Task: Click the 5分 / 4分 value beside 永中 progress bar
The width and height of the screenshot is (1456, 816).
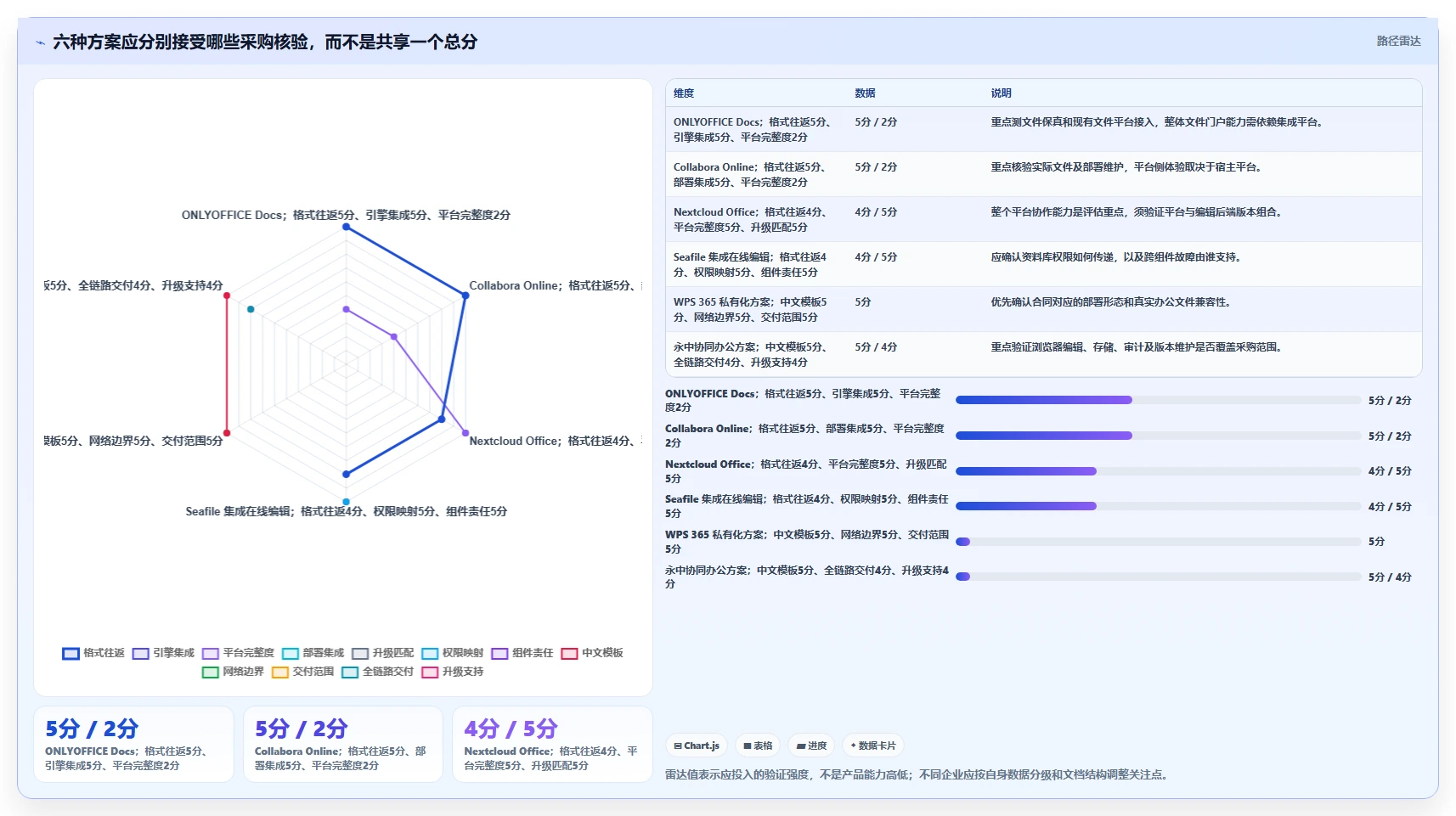Action: [x=1390, y=577]
